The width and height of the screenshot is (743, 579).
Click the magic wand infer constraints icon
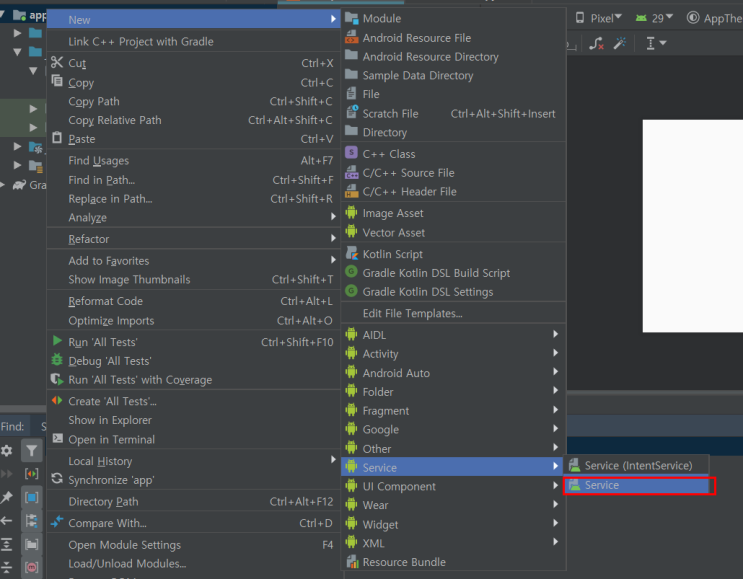click(x=620, y=44)
